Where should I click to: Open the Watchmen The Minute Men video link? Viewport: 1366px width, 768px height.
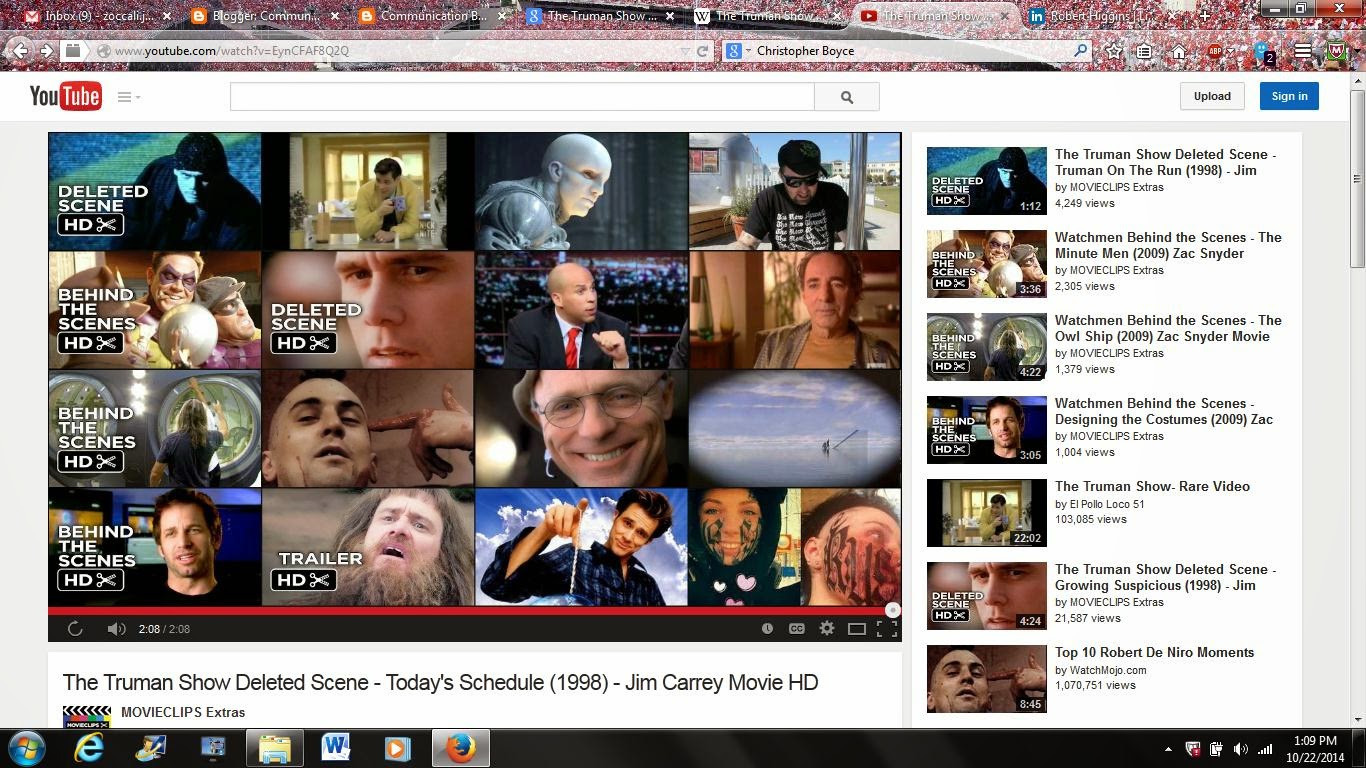1168,245
